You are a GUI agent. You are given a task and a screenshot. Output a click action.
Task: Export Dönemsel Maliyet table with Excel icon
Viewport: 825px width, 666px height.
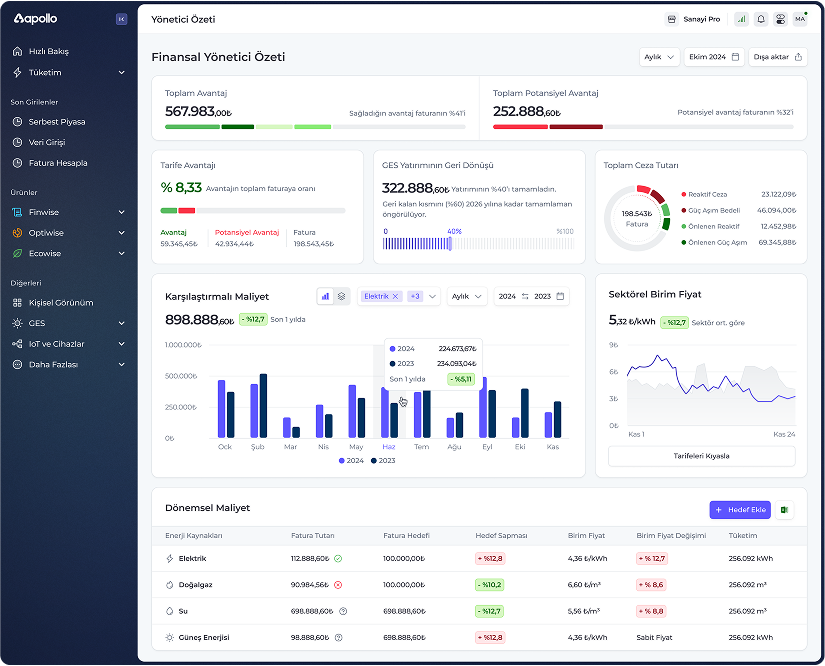pos(784,510)
